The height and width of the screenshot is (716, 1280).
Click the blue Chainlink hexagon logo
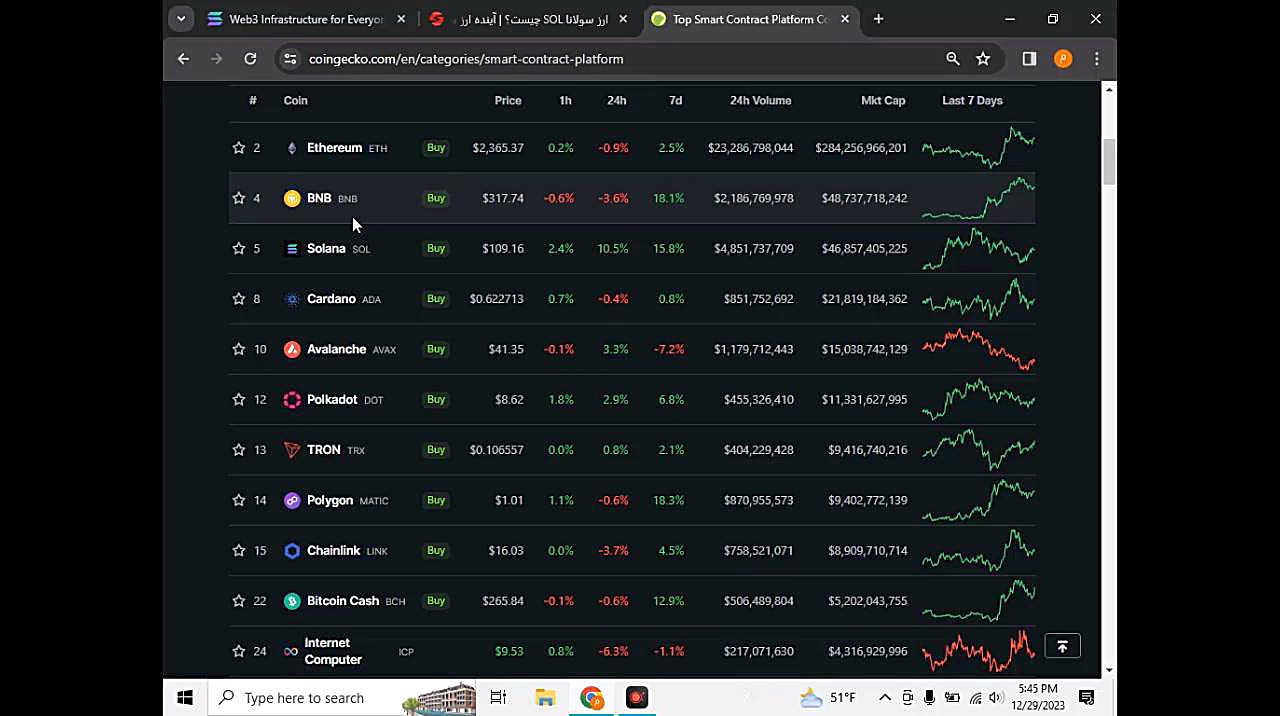292,550
